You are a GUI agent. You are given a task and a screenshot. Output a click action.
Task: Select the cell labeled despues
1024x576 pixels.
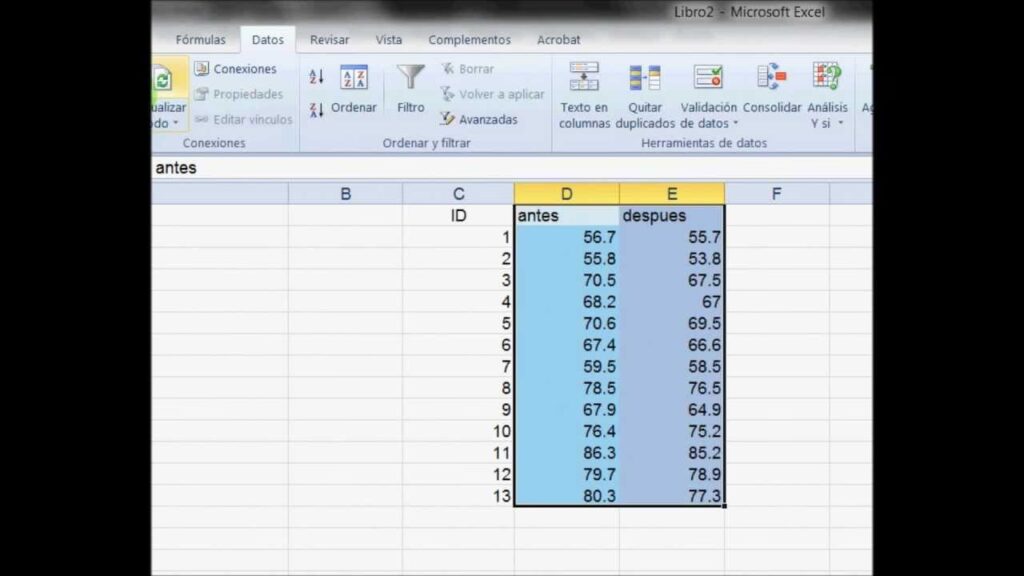pos(672,215)
